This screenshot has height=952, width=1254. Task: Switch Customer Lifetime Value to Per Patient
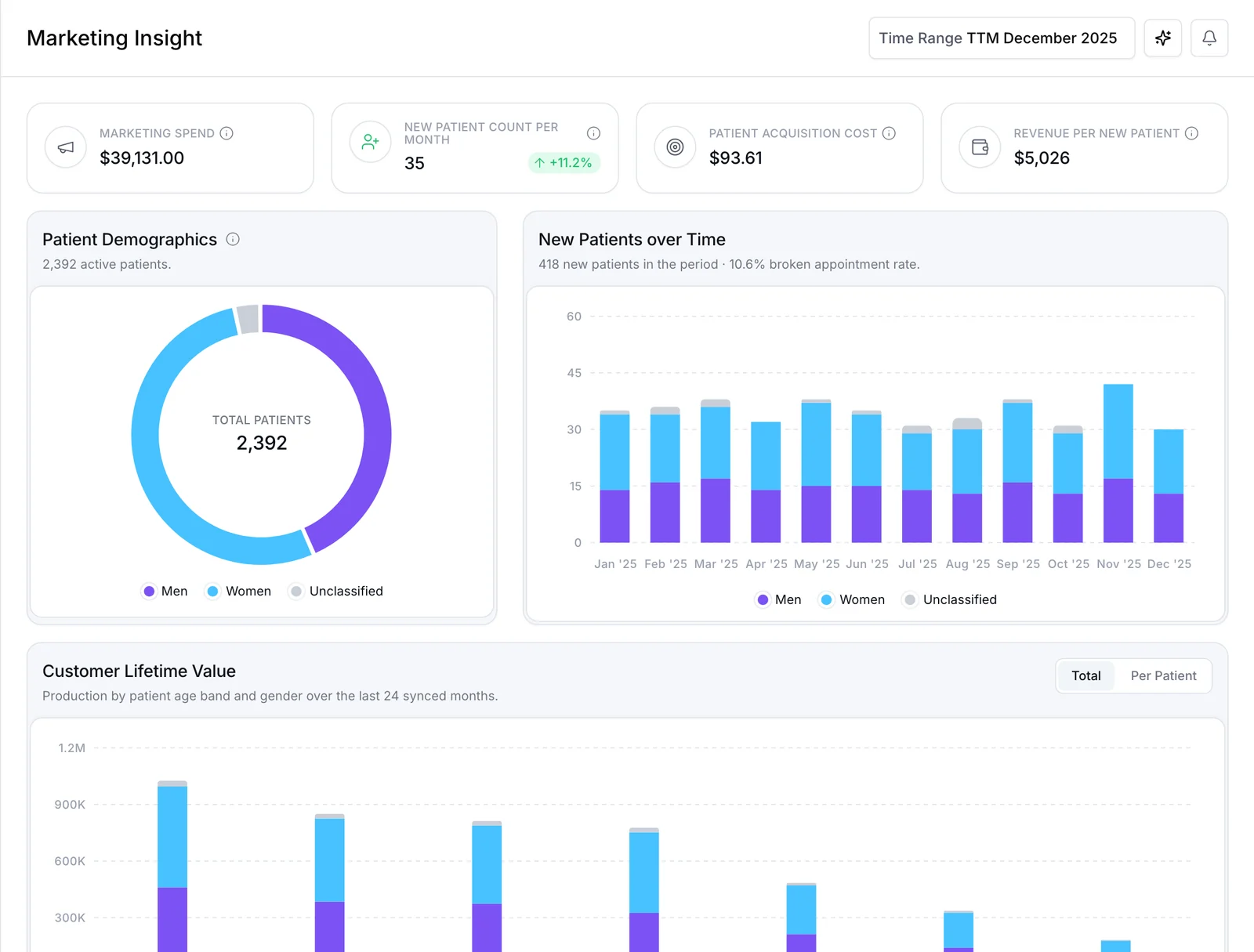tap(1163, 675)
